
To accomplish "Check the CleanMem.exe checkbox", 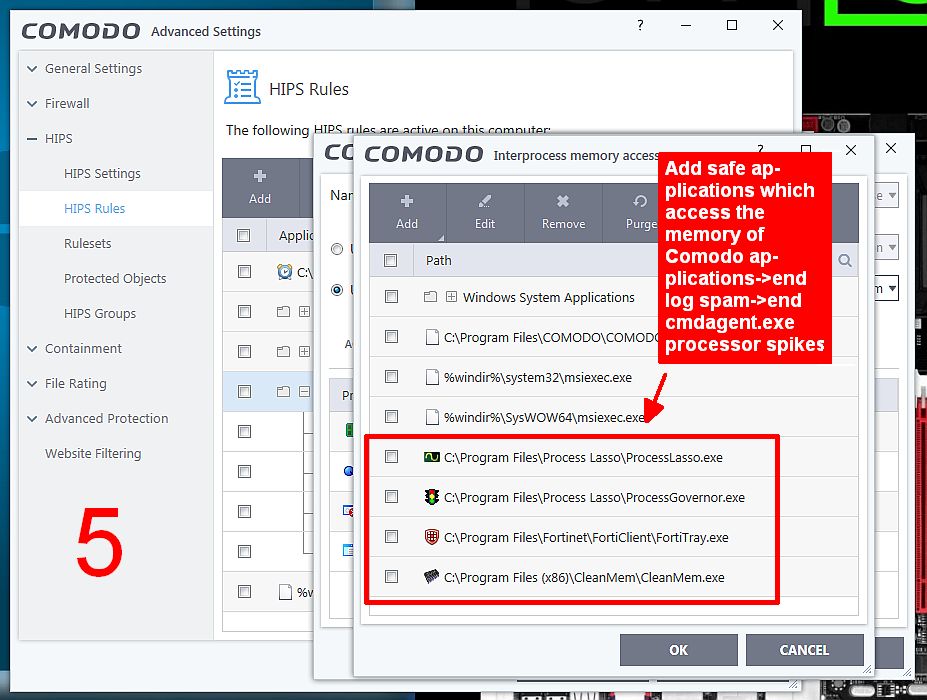I will click(x=391, y=576).
